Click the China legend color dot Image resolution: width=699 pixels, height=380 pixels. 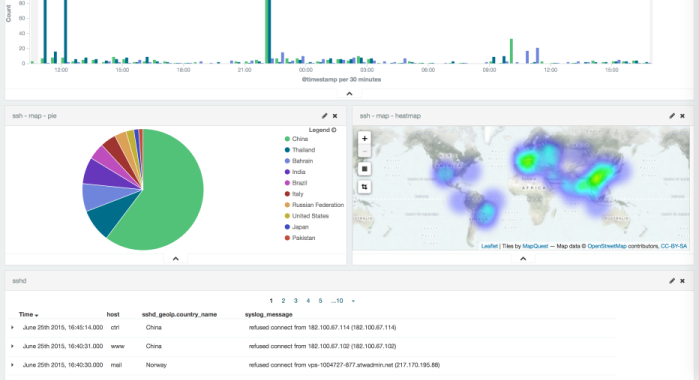(x=287, y=139)
